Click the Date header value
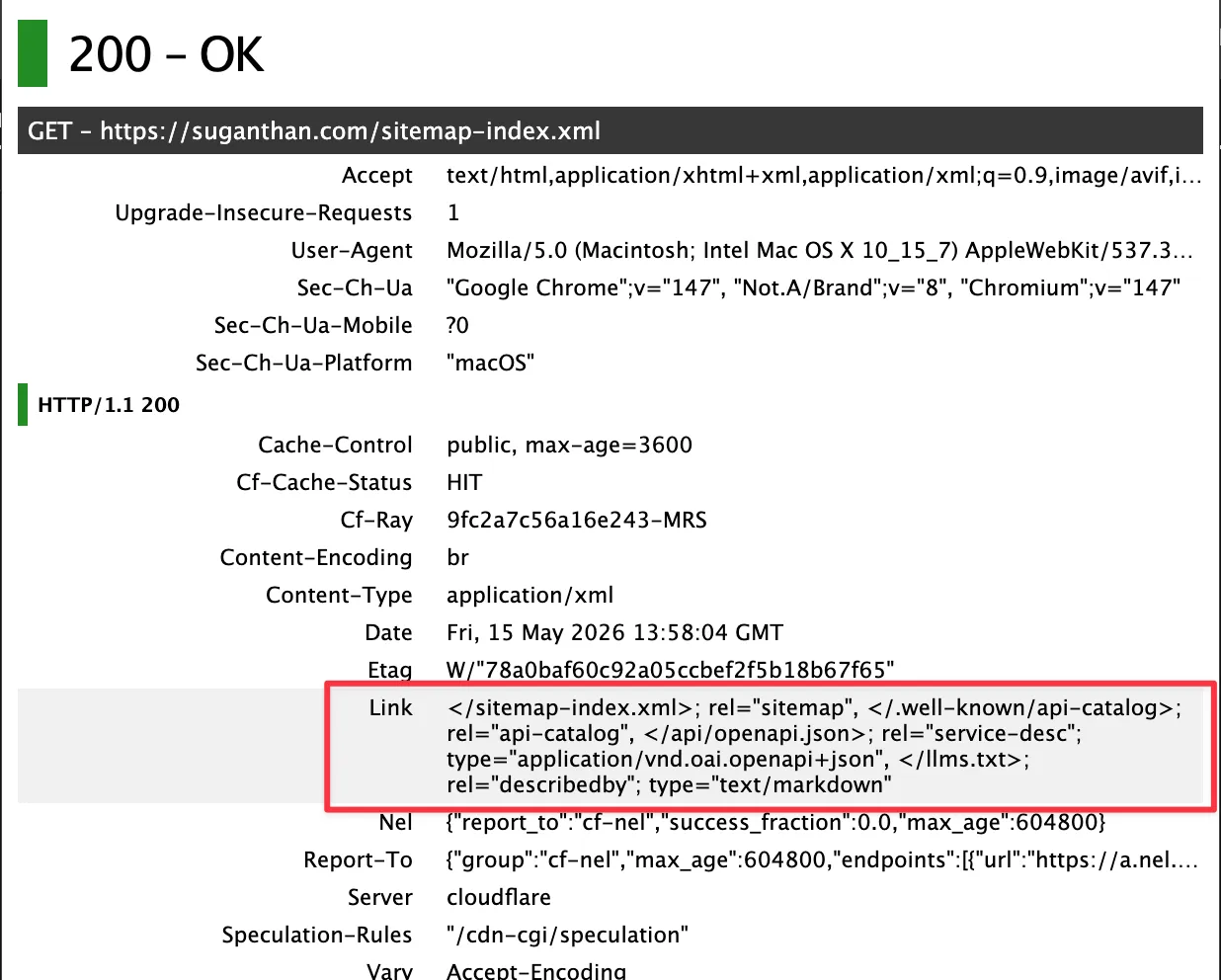 [614, 633]
